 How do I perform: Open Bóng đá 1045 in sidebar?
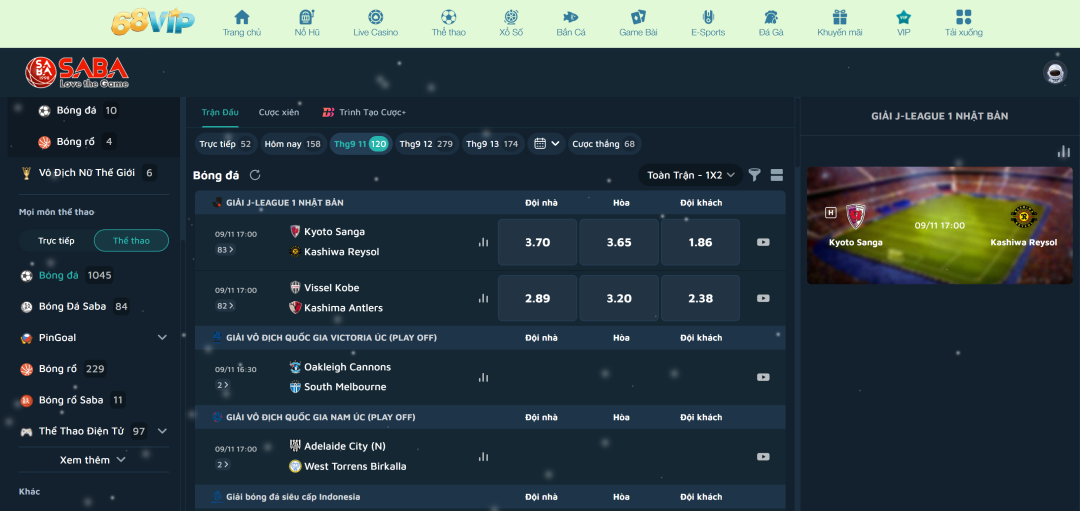[68, 275]
